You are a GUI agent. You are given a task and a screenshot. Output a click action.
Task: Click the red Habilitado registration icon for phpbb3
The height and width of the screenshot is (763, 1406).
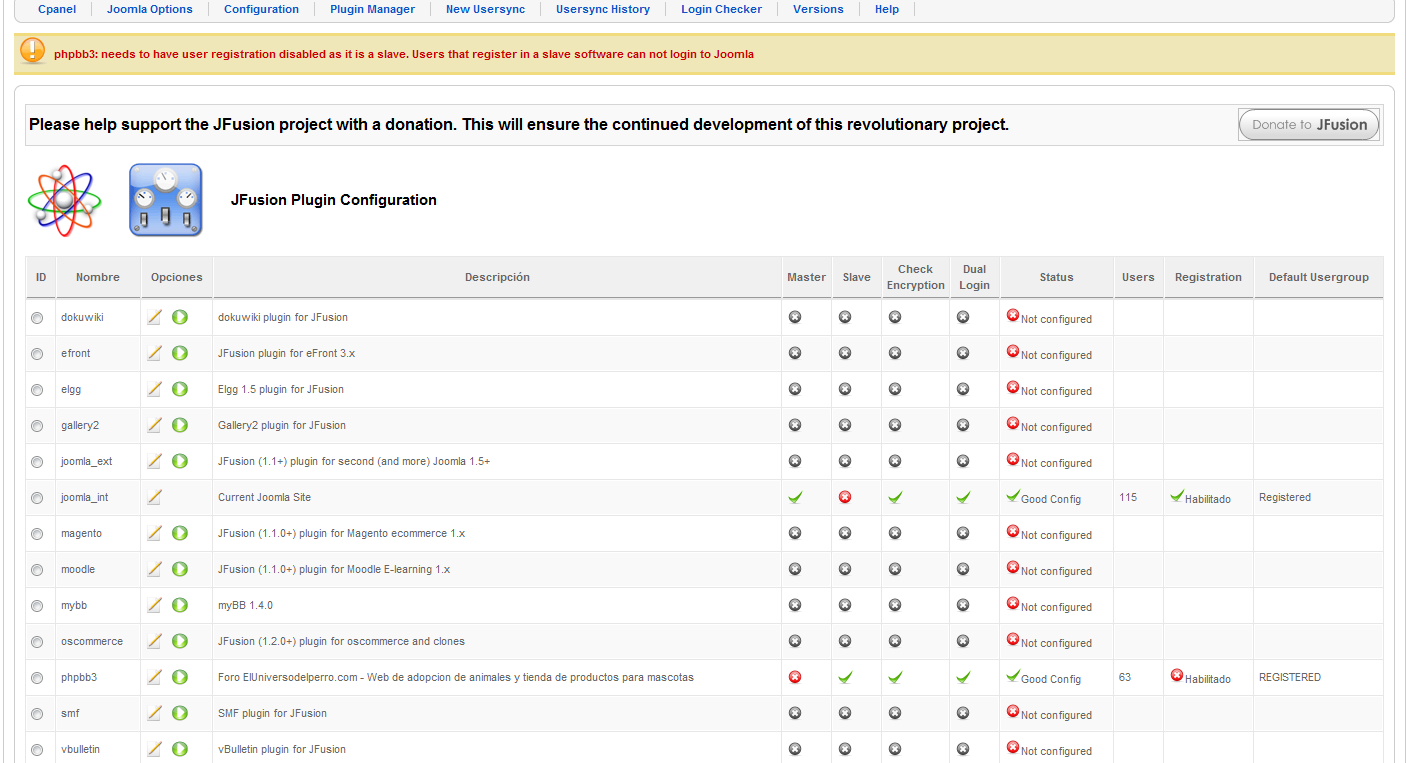point(1177,676)
